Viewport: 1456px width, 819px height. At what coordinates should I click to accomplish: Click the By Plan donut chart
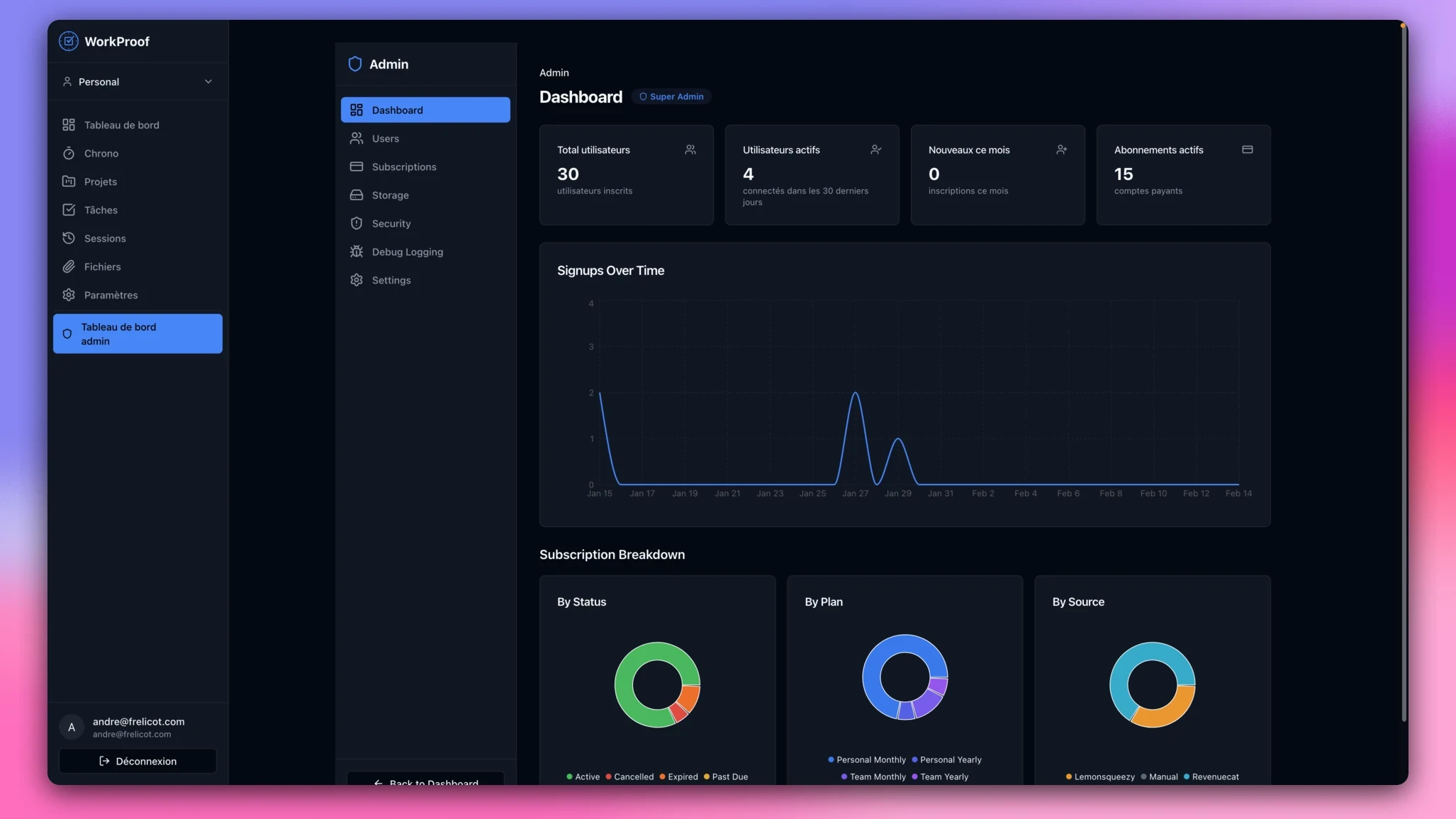[905, 677]
